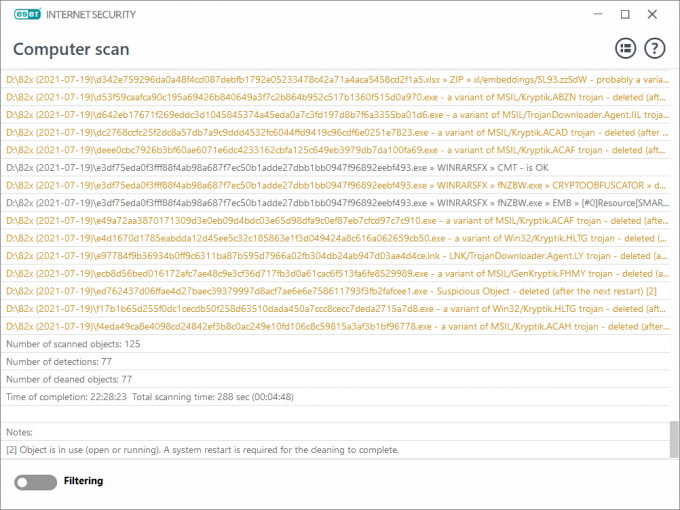This screenshot has width=680, height=510.
Task: Click the Number of detections: 77 line
Action: (335, 362)
